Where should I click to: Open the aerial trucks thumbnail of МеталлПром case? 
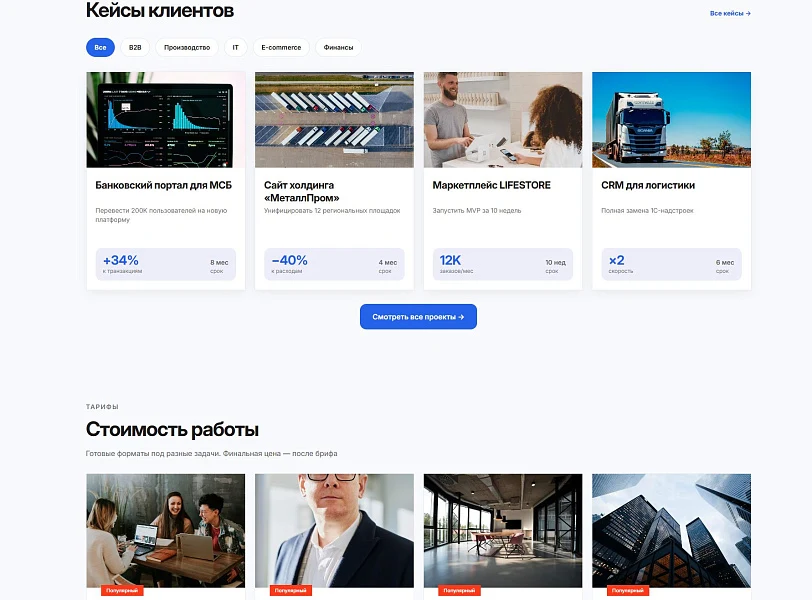(x=334, y=120)
